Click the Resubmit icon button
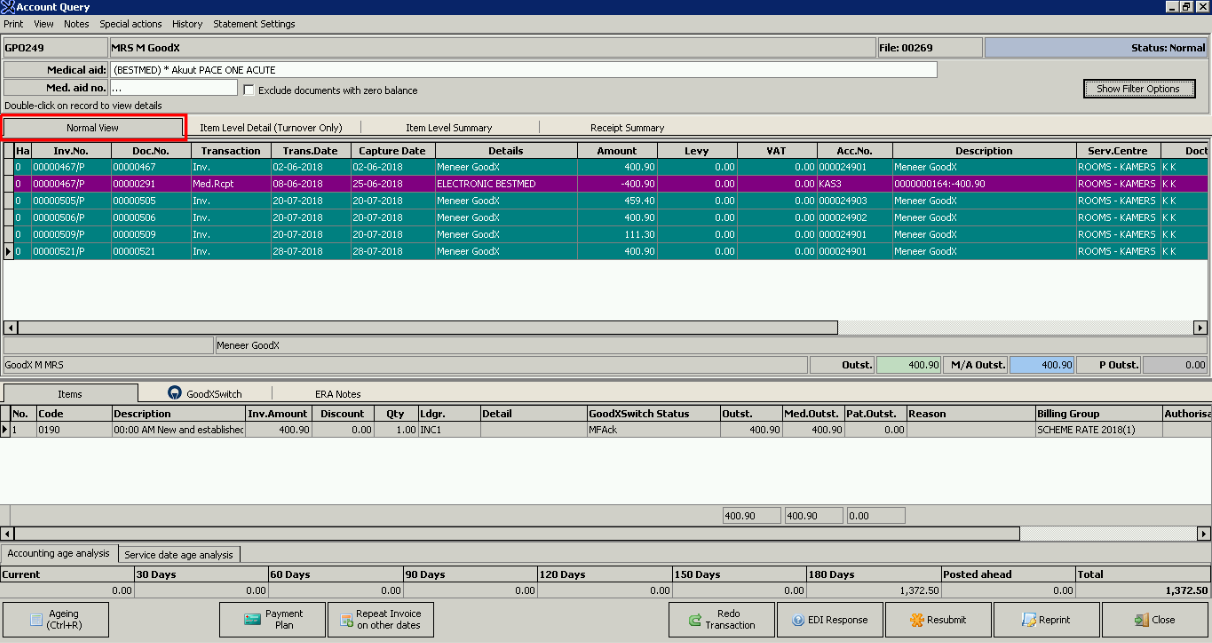Viewport: 1212px width, 643px height. pyautogui.click(x=917, y=620)
